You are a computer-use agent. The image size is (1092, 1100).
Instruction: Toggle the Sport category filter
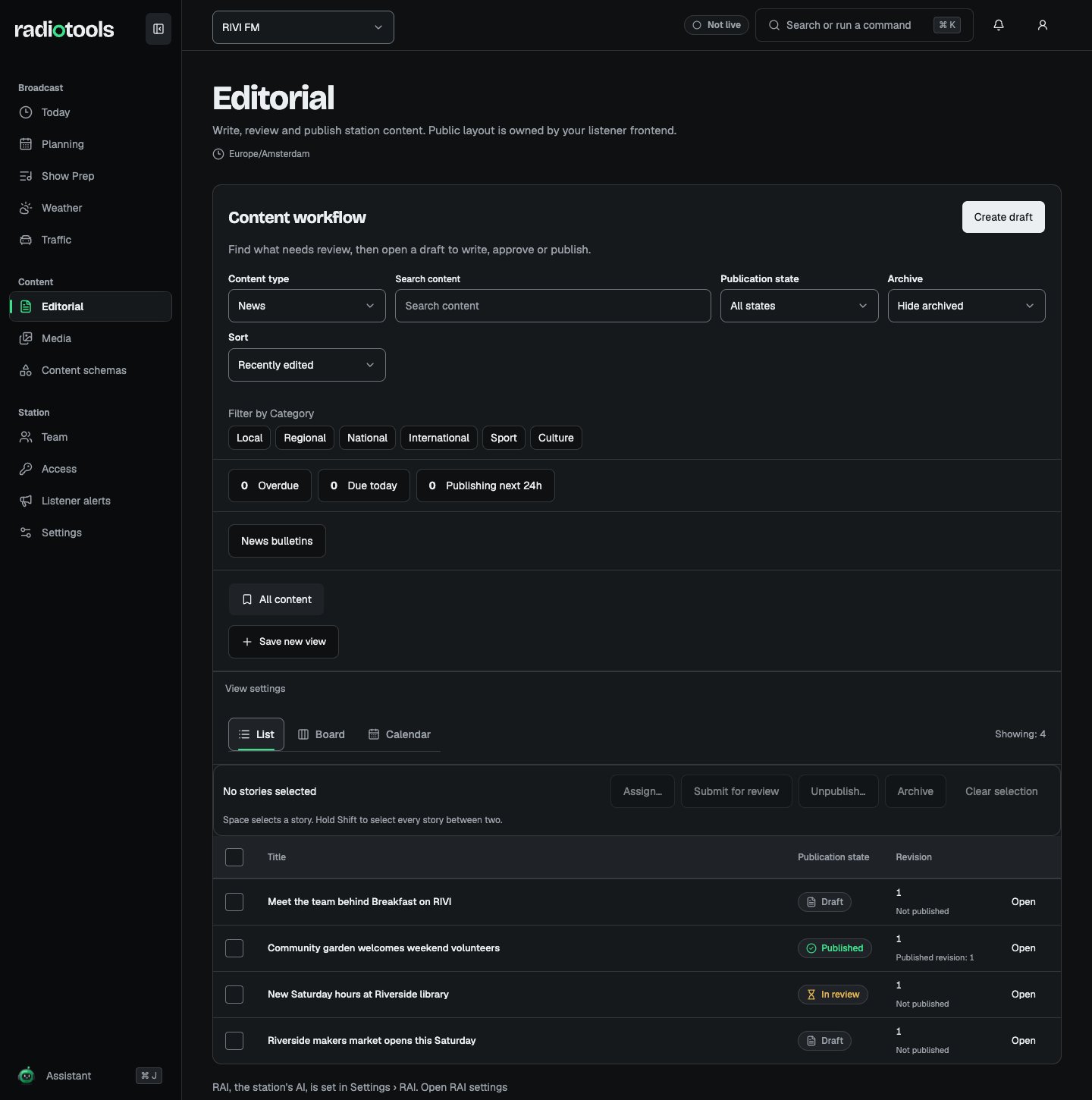(x=504, y=438)
